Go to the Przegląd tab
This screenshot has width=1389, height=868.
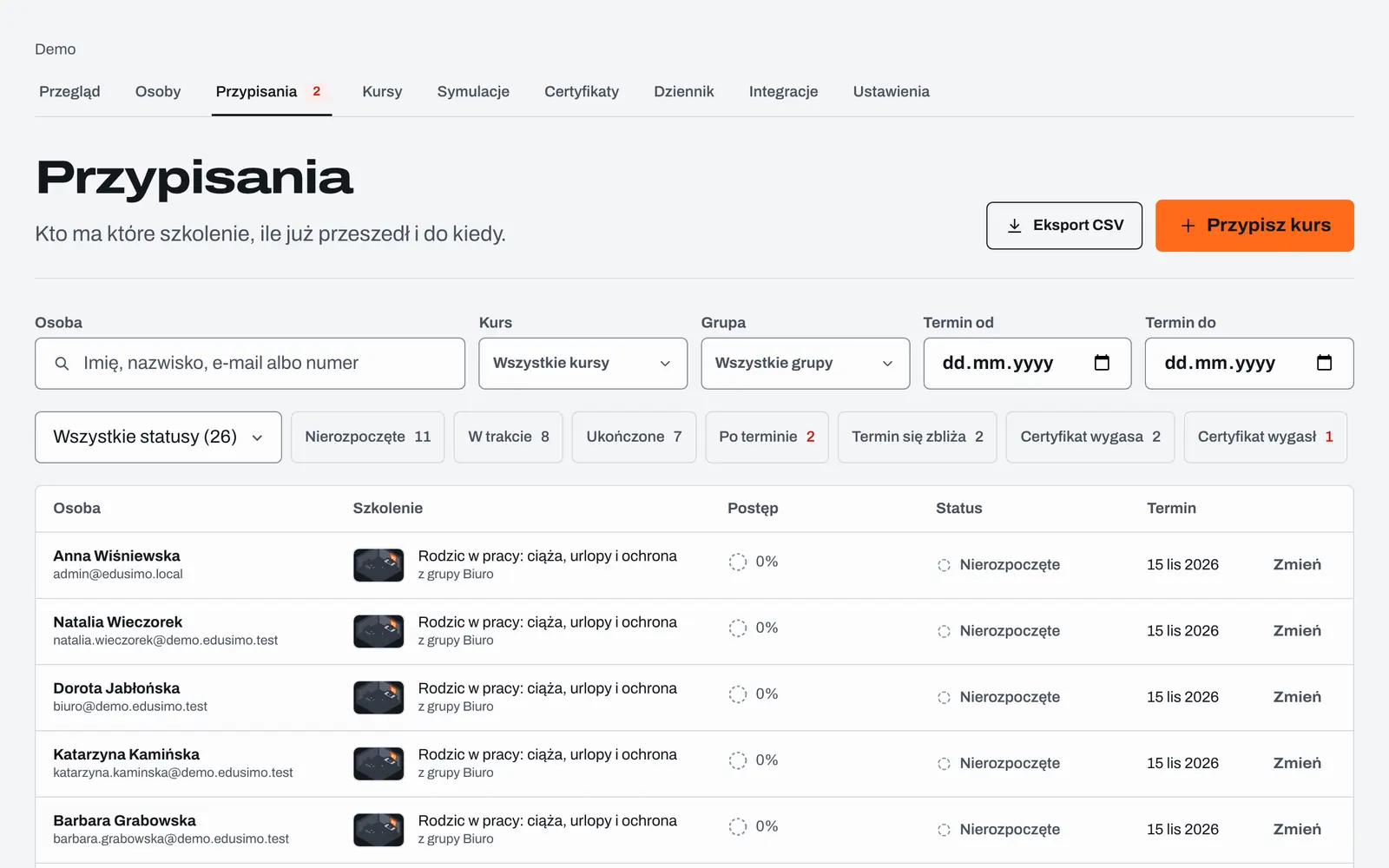tap(69, 91)
